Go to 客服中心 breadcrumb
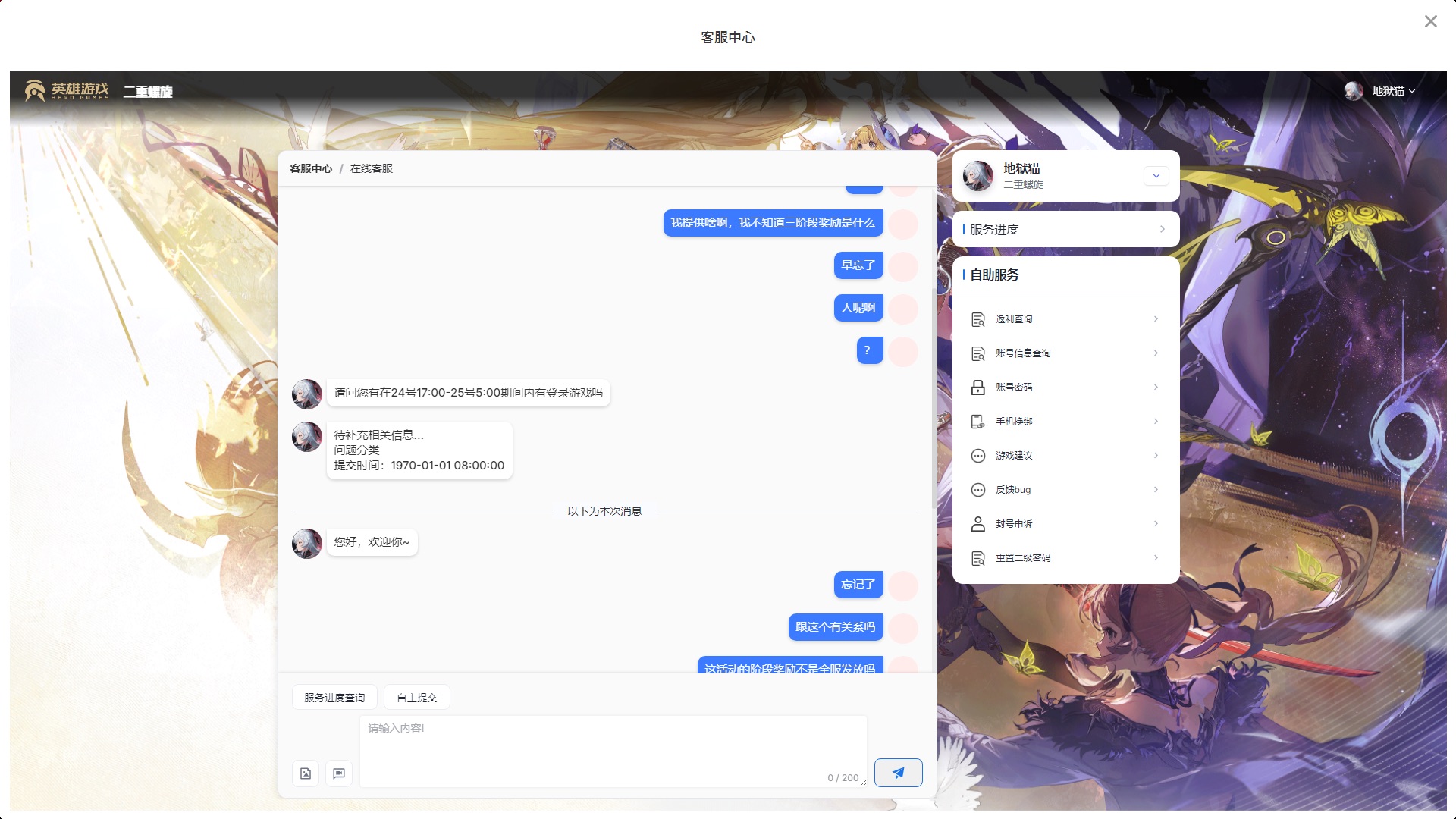This screenshot has width=1456, height=819. point(311,168)
